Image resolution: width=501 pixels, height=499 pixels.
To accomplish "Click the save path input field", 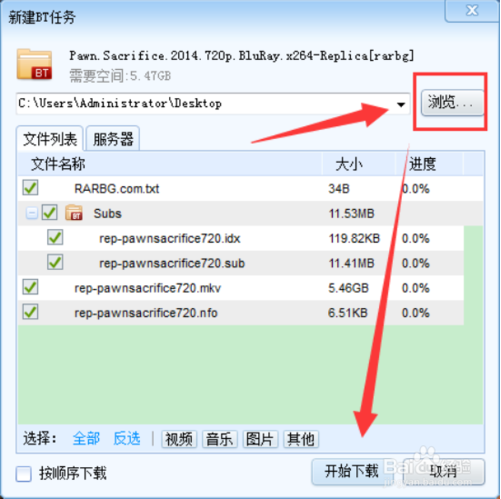I will point(205,104).
